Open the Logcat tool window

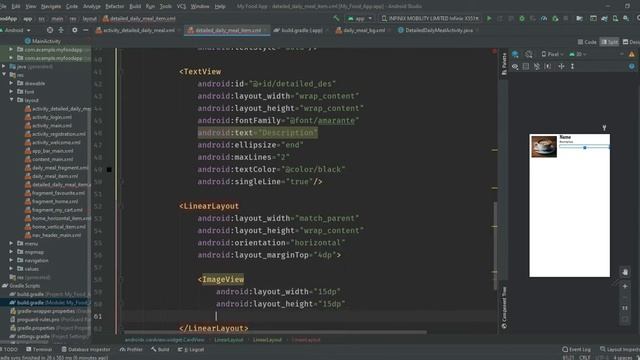(x=191, y=349)
